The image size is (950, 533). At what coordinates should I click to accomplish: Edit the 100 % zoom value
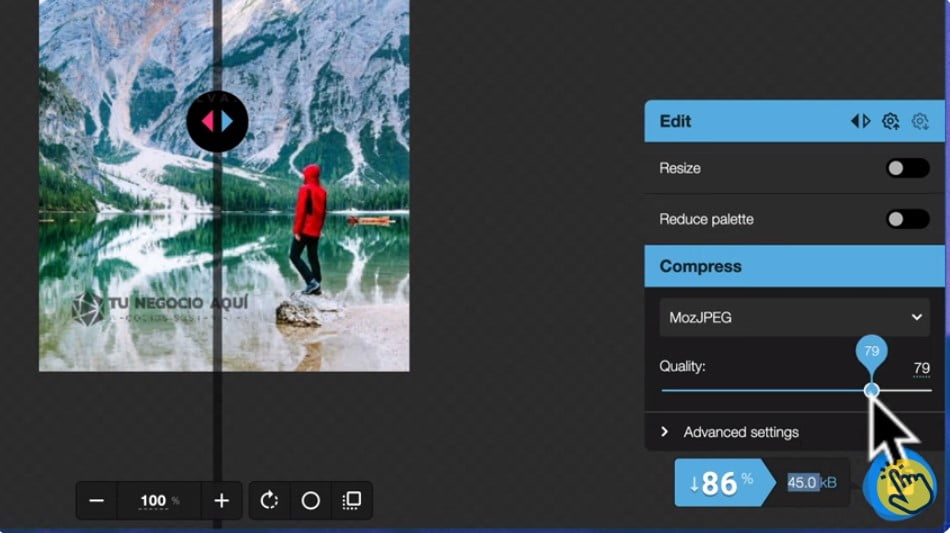coord(159,501)
